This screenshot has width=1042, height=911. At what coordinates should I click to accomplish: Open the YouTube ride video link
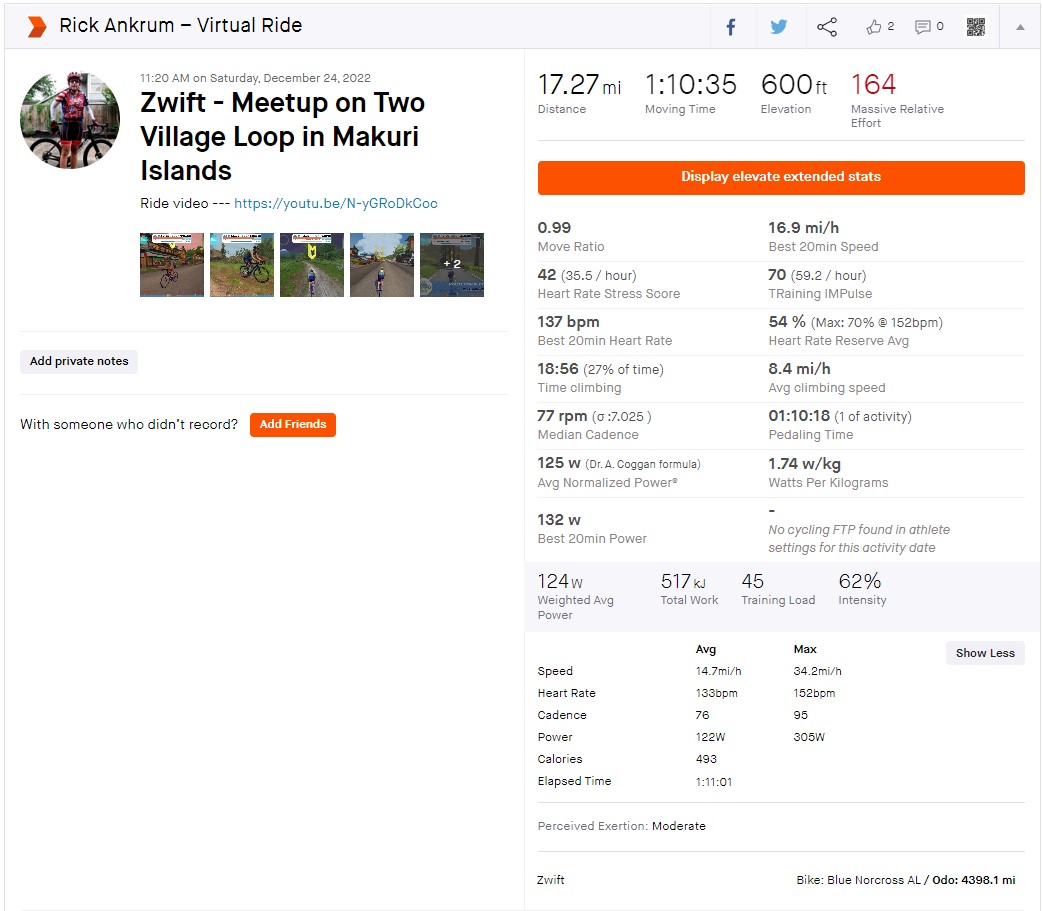pos(336,203)
